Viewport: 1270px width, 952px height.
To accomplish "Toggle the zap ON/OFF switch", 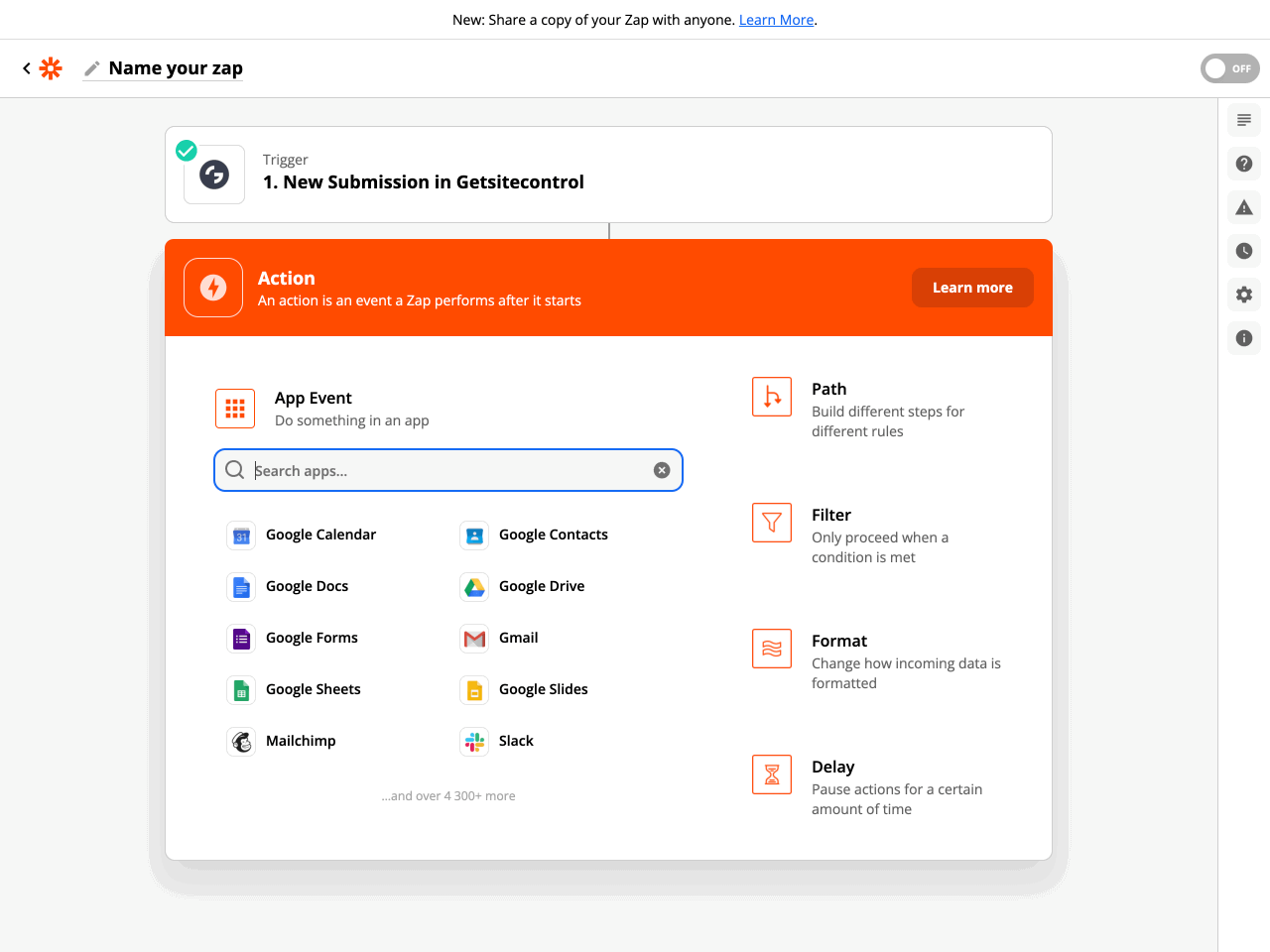I will click(x=1229, y=68).
